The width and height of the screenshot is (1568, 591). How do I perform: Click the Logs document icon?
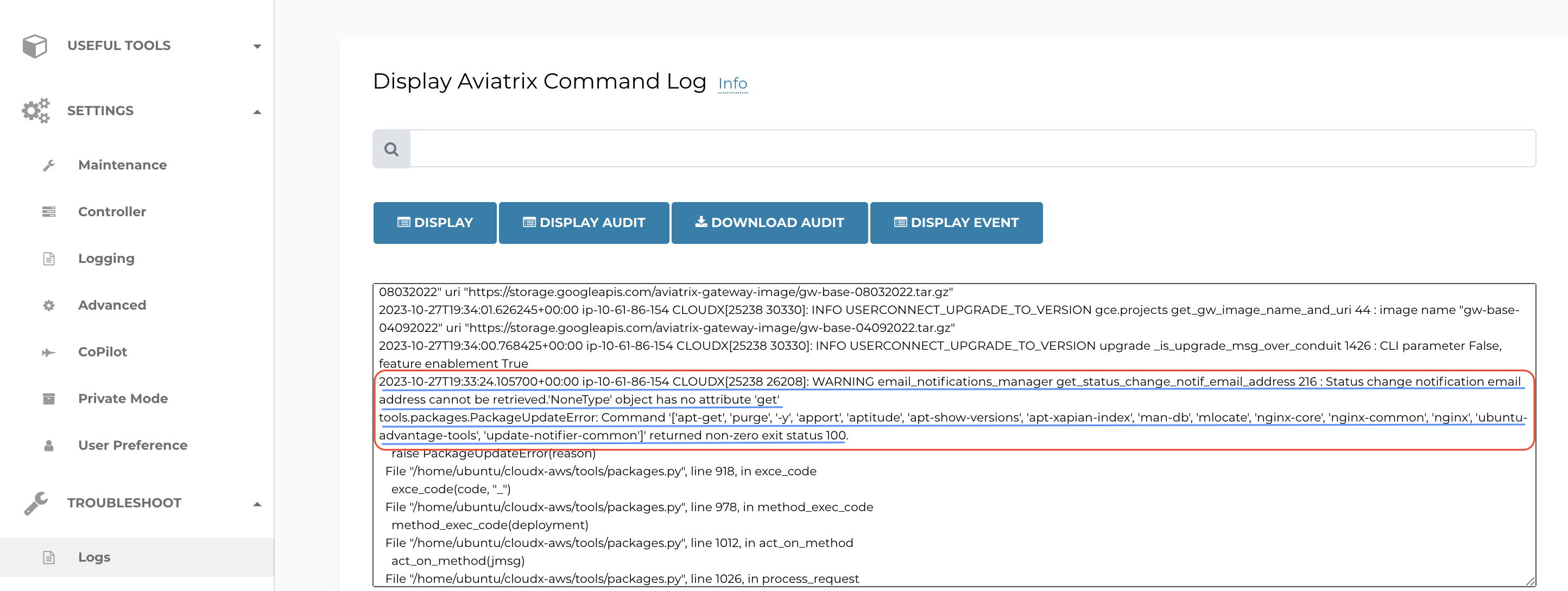[49, 556]
